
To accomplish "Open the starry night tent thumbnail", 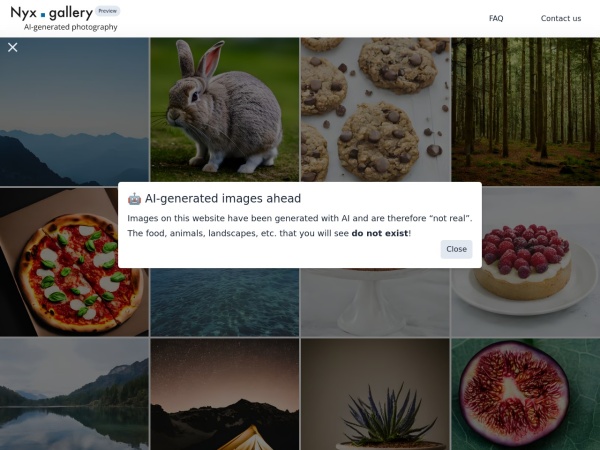I will 225,394.
